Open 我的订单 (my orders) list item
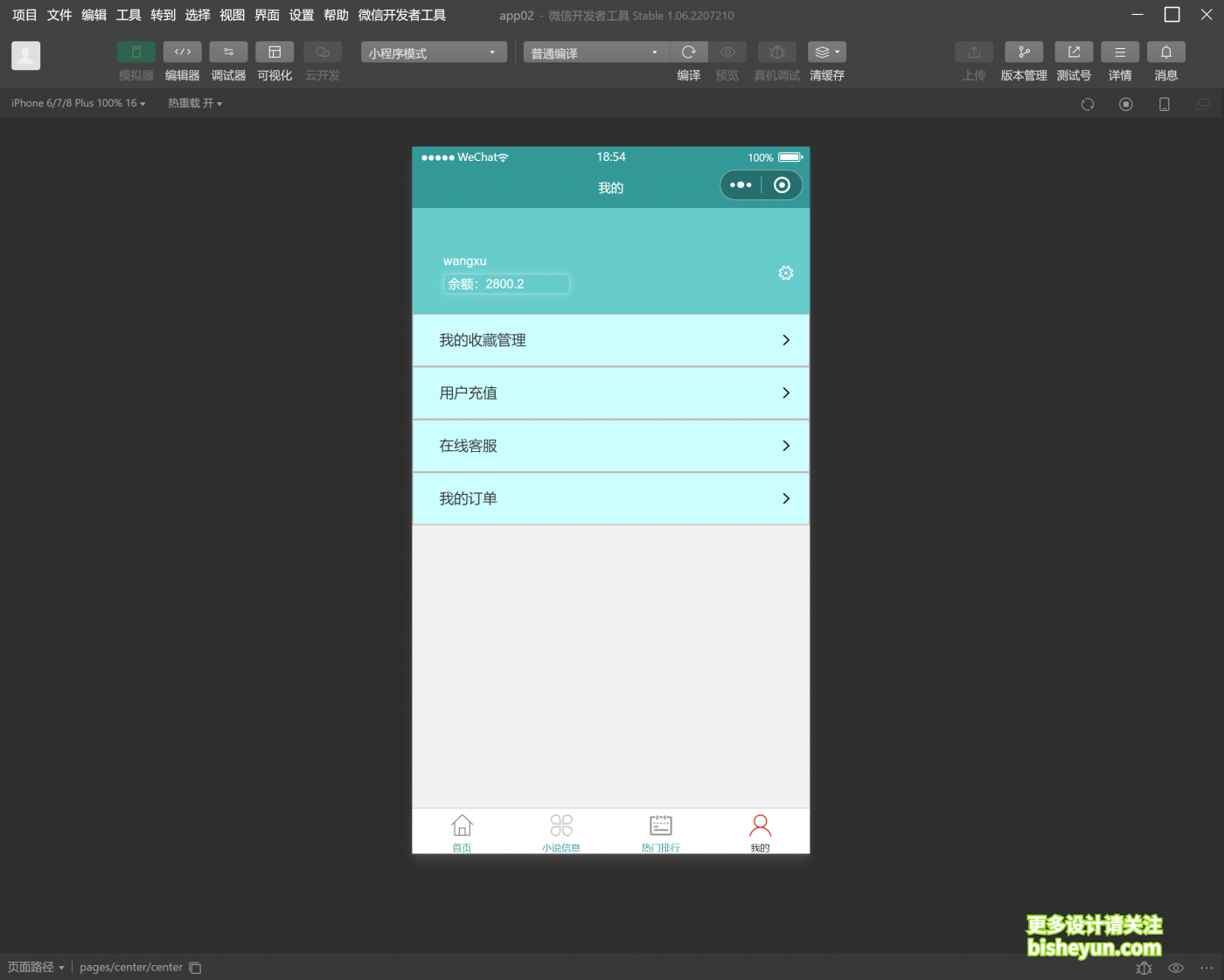The image size is (1224, 980). (610, 498)
